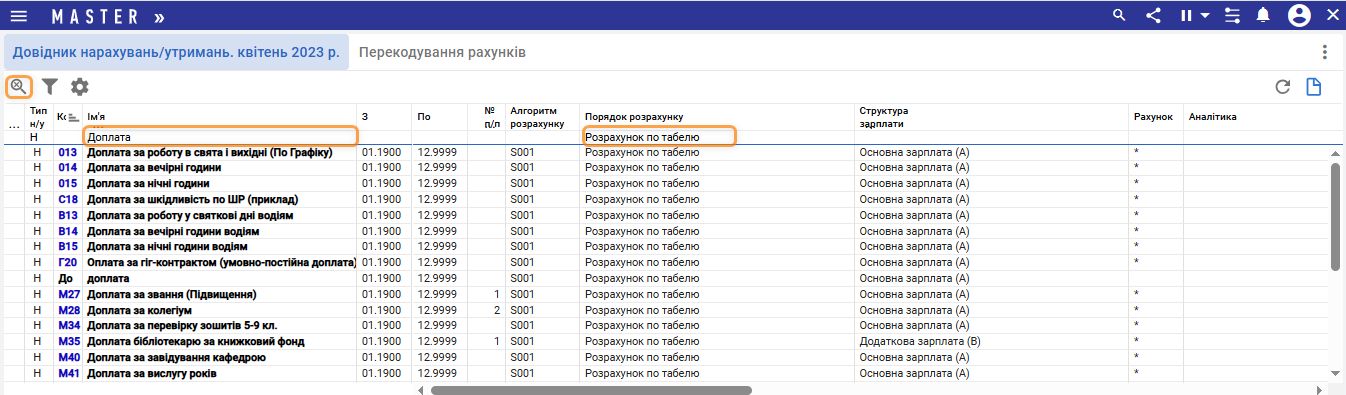
Task: Select the Довідник нарахувань/утримань tab
Action: (177, 52)
